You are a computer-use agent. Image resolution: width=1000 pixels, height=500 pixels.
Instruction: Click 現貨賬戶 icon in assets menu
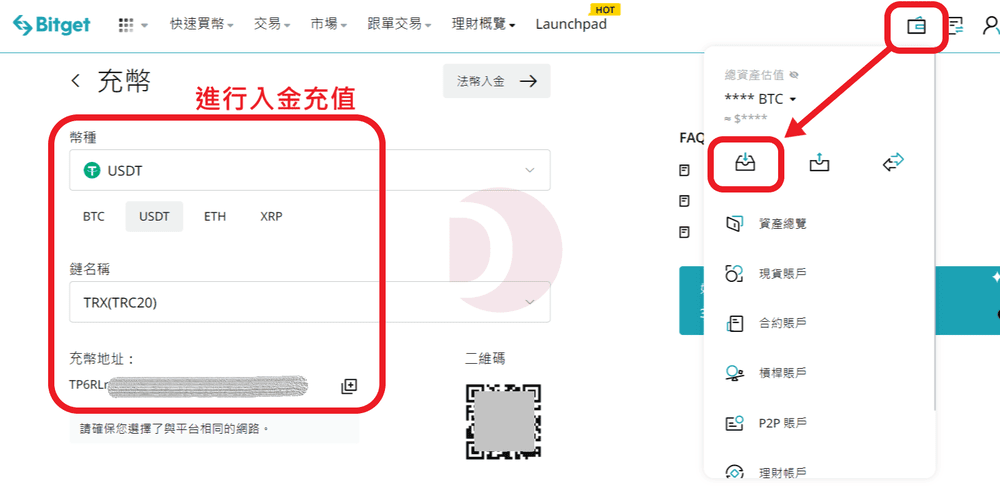(x=734, y=274)
